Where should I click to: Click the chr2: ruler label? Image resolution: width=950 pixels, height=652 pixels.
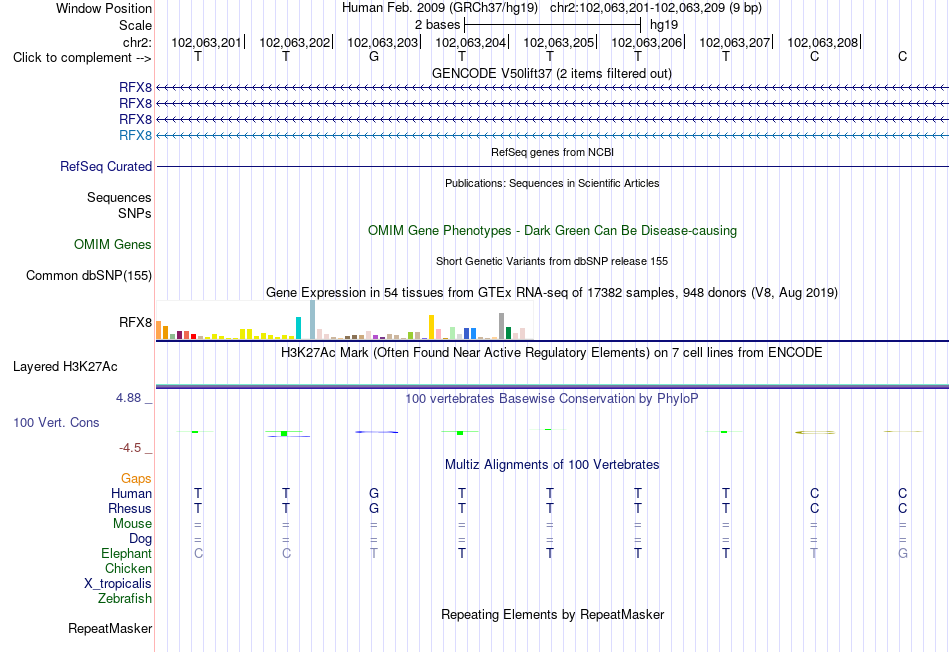click(137, 42)
